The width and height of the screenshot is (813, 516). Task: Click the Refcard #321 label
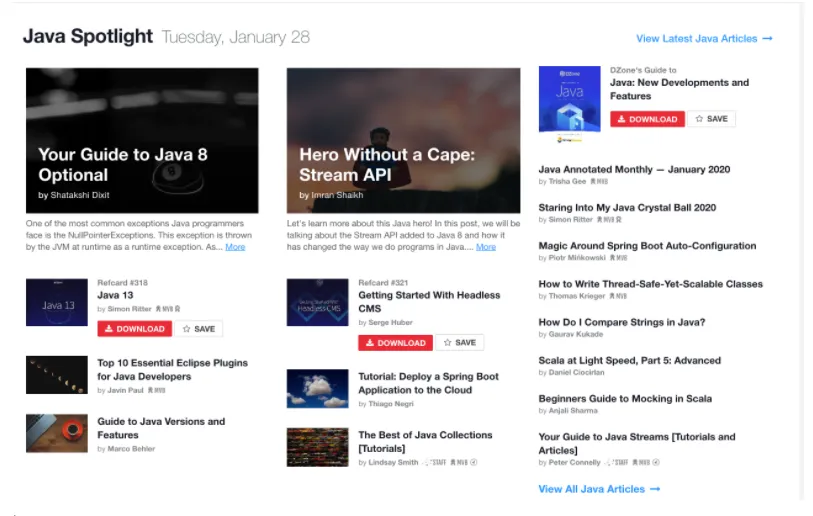coord(383,283)
